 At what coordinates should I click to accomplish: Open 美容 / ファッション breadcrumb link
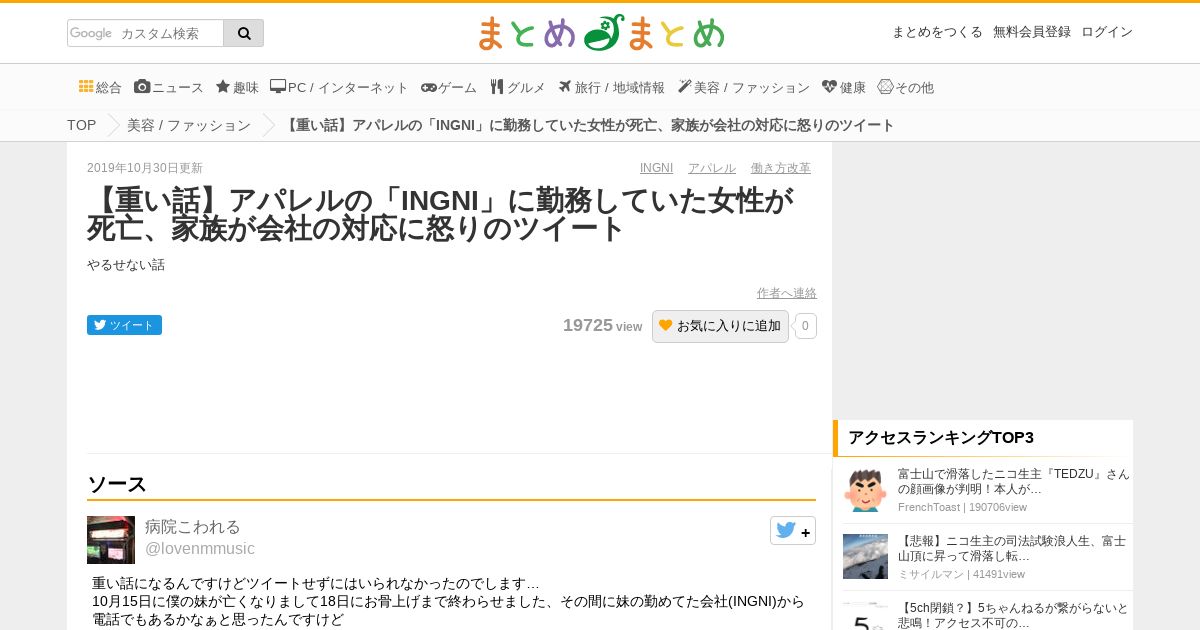click(189, 125)
